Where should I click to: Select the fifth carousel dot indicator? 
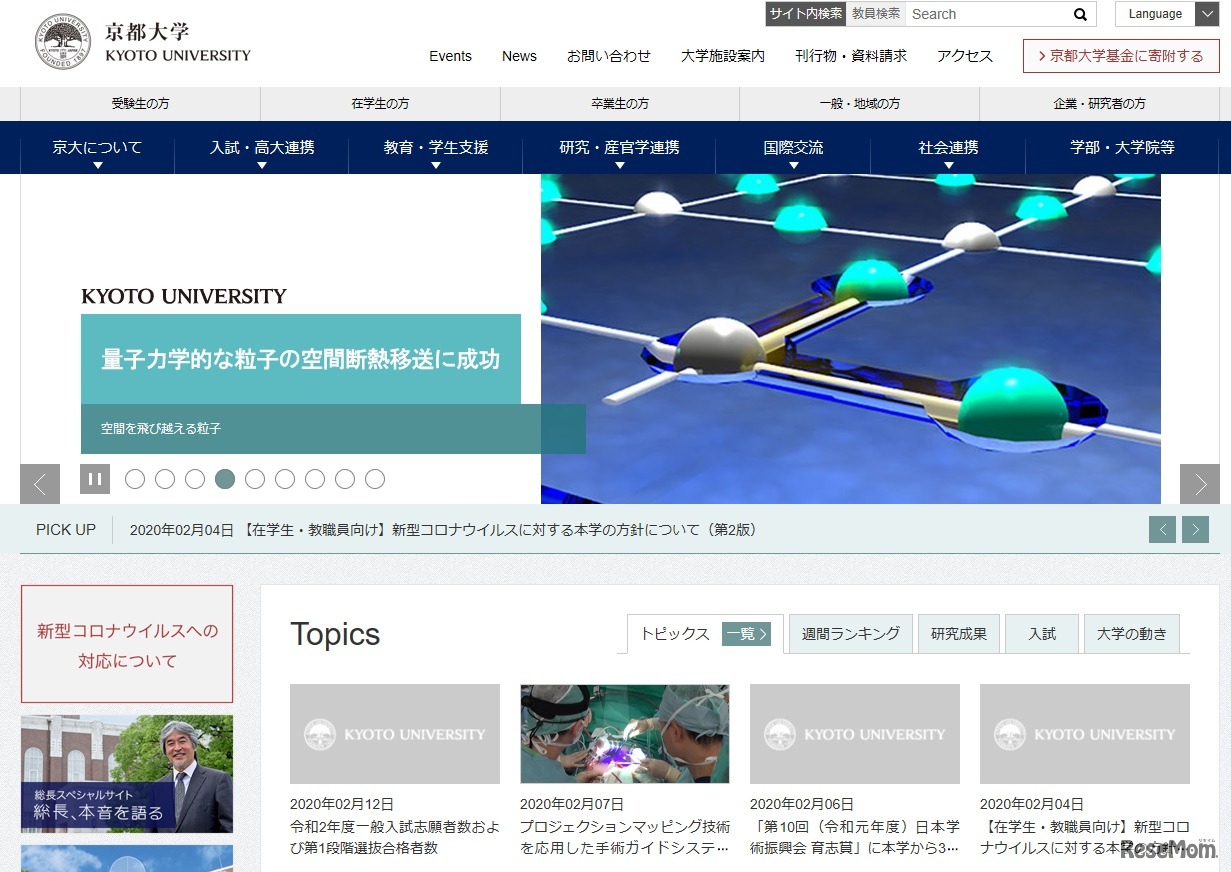pos(255,479)
